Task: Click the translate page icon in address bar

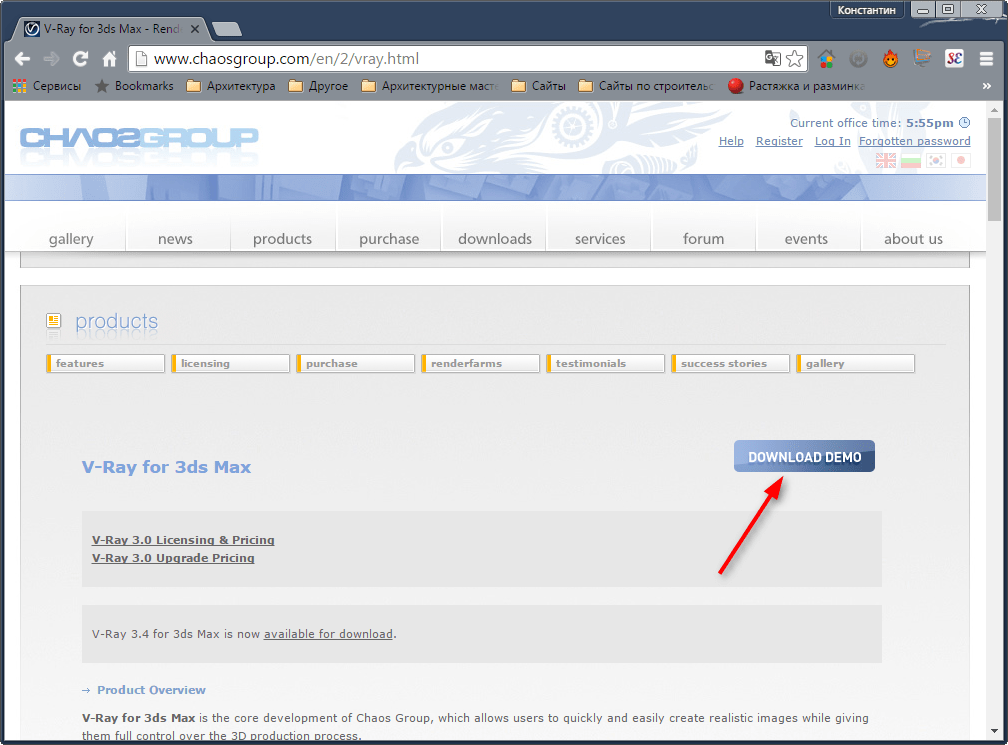Action: point(772,59)
